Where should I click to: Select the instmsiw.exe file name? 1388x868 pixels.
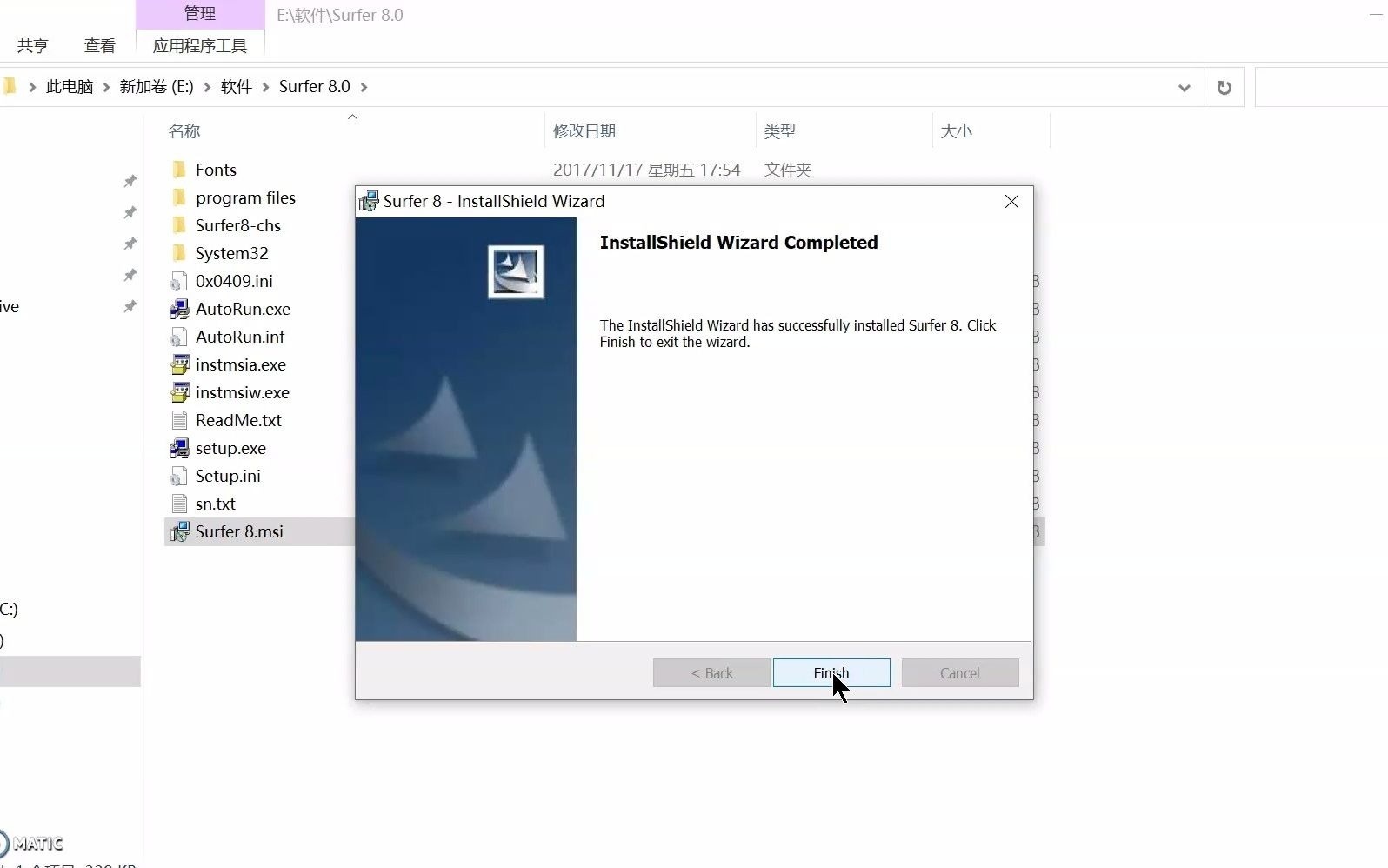[x=243, y=392]
